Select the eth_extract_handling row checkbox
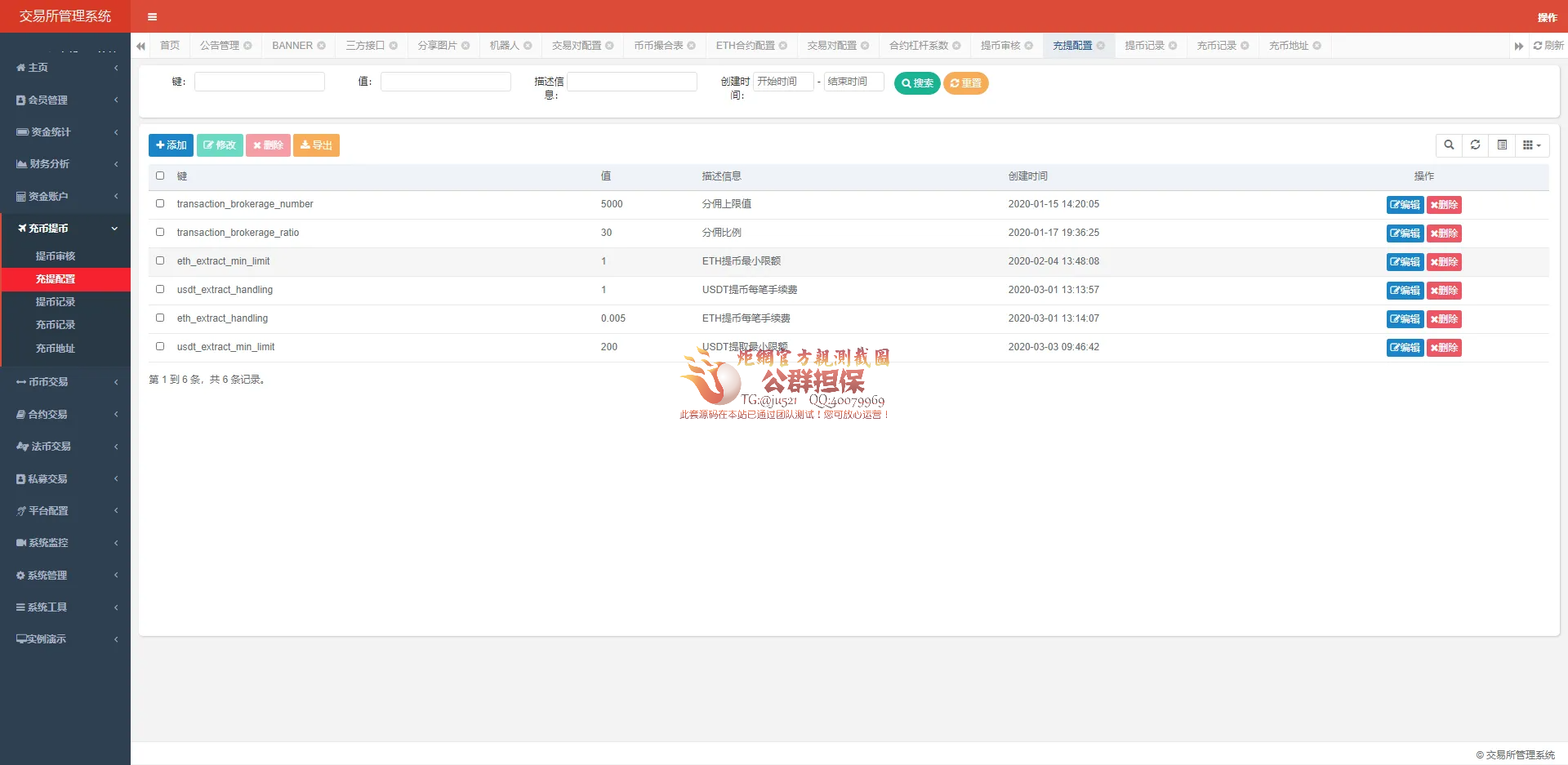Viewport: 1568px width, 765px height. point(160,318)
